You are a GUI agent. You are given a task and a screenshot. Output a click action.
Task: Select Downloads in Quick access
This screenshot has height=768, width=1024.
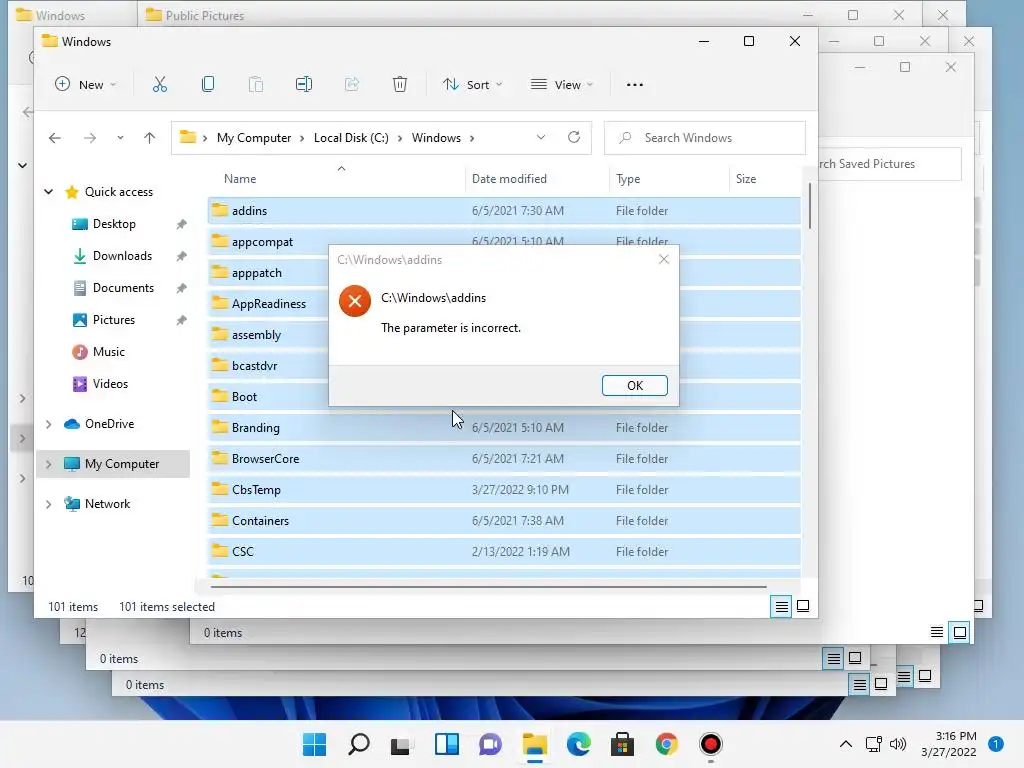coord(122,256)
